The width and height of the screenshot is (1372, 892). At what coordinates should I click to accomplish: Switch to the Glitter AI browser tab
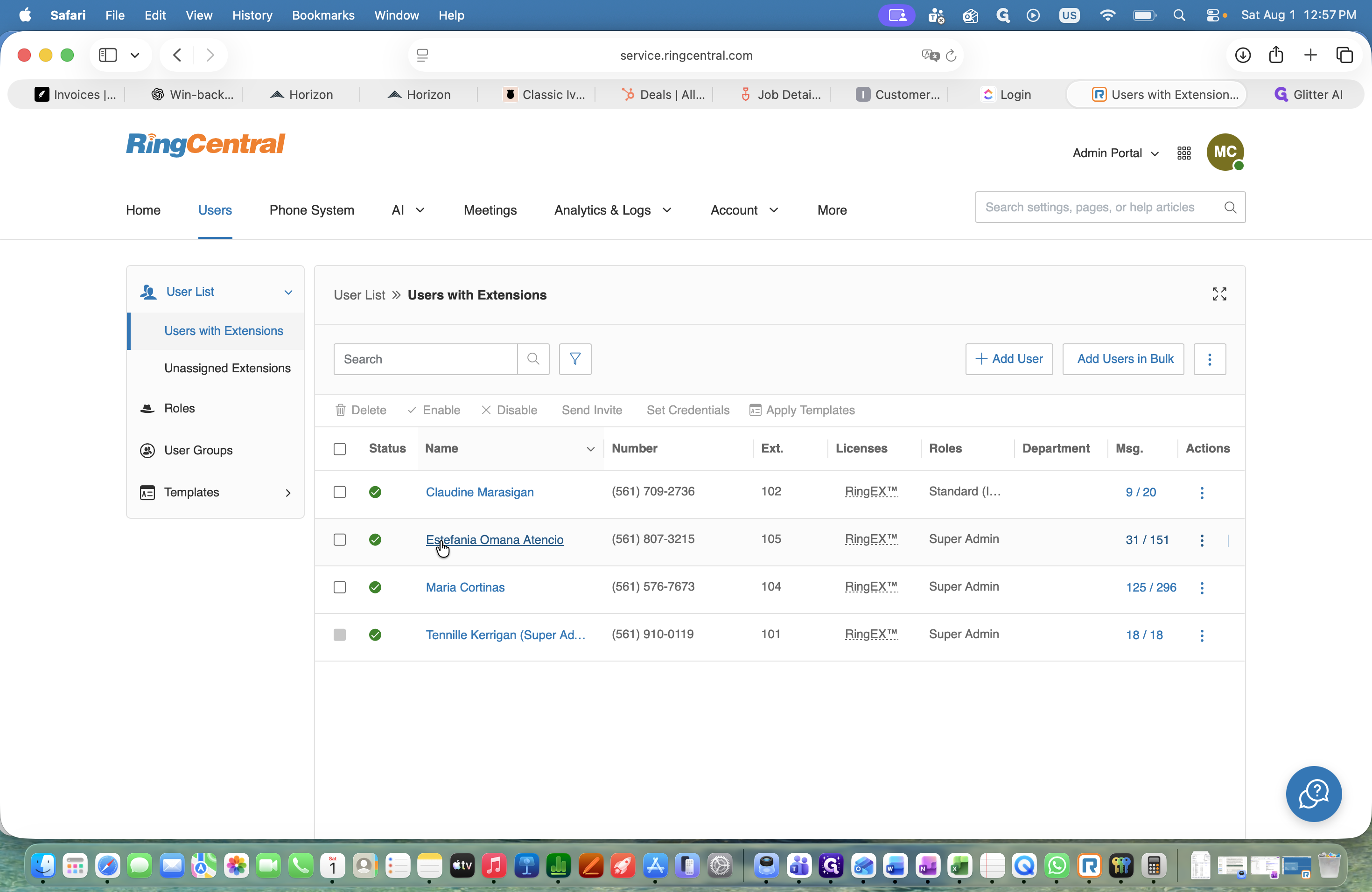point(1308,95)
